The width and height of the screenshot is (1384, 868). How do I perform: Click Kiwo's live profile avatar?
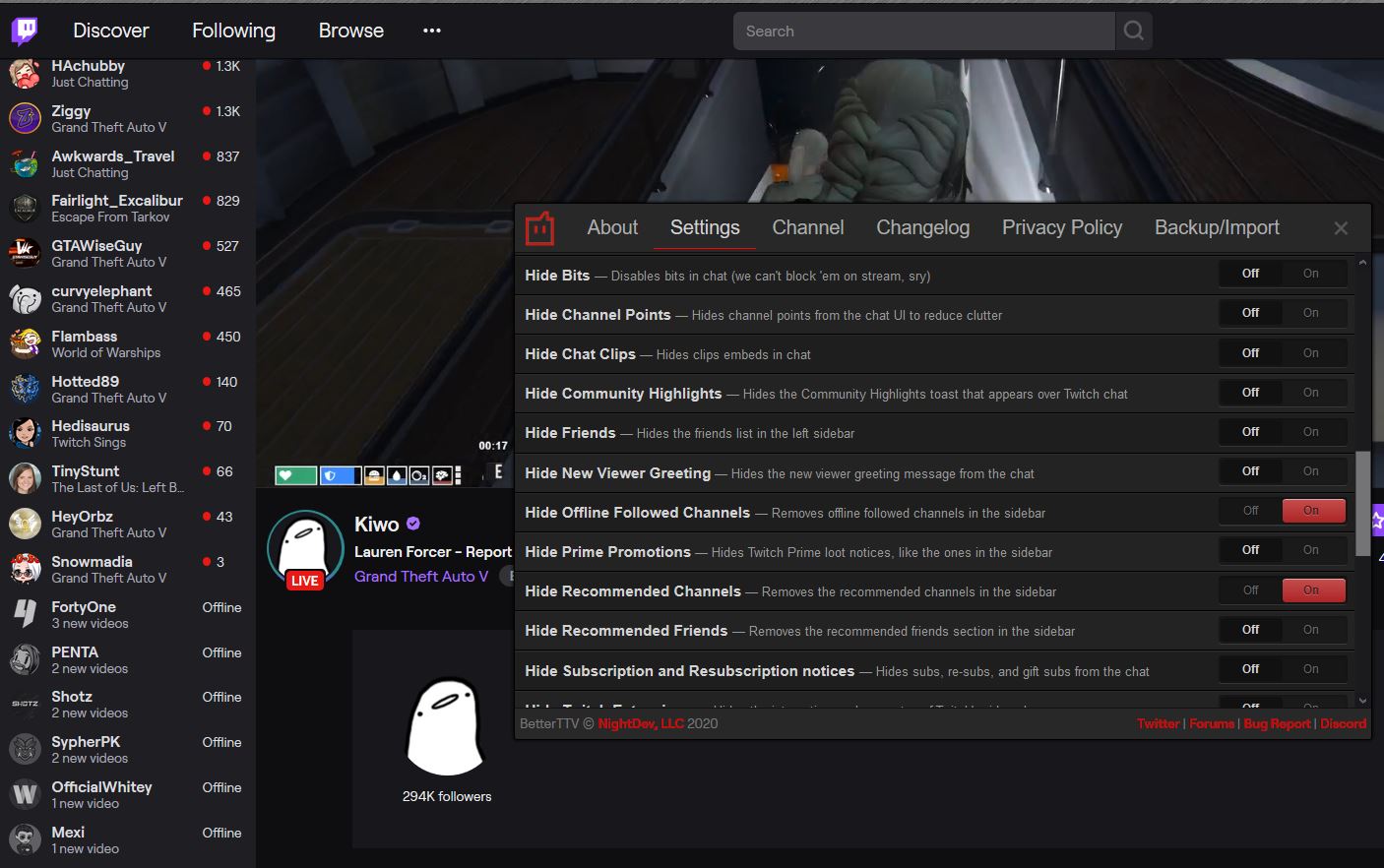[305, 549]
